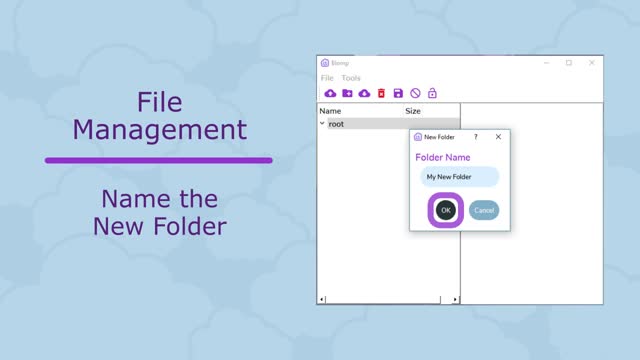Click the cloud download toolbar icon
Viewport: 640px width, 360px height.
(x=364, y=93)
